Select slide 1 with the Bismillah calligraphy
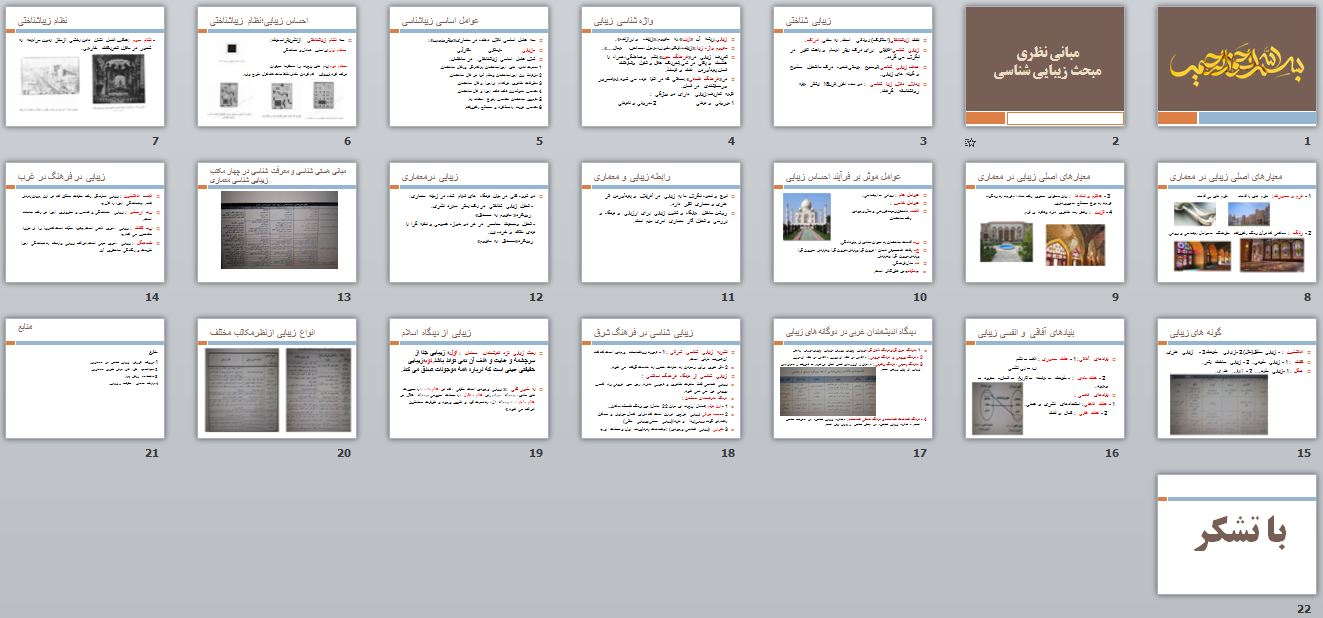The width and height of the screenshot is (1323, 618). pyautogui.click(x=1237, y=66)
